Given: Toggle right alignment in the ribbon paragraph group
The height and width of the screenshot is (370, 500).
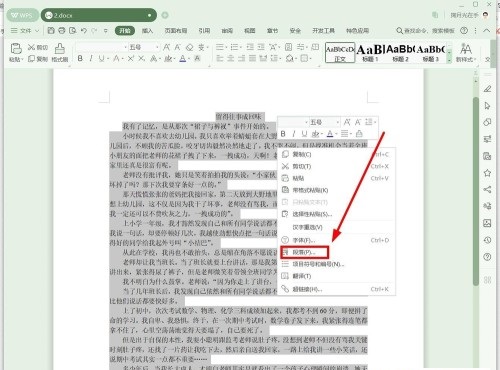Looking at the screenshot, I should (x=242, y=59).
